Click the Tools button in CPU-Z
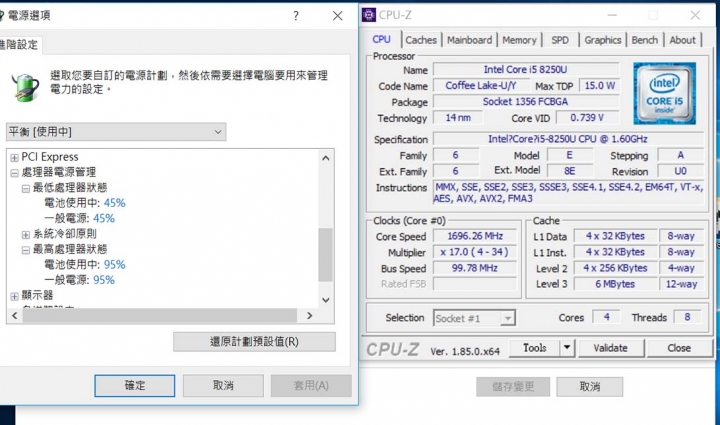The height and width of the screenshot is (425, 720). 534,348
